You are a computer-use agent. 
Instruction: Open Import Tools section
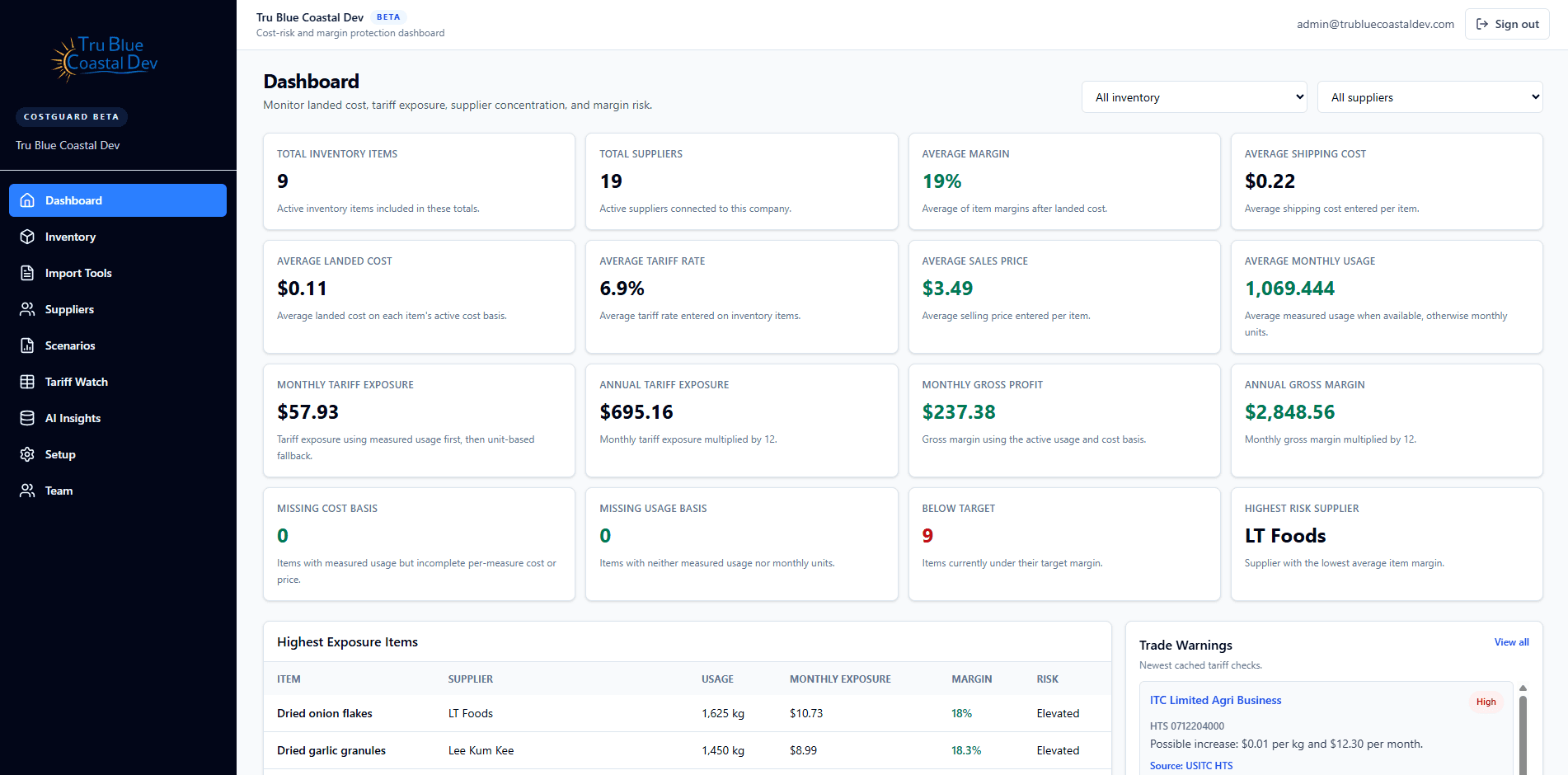[x=118, y=273]
